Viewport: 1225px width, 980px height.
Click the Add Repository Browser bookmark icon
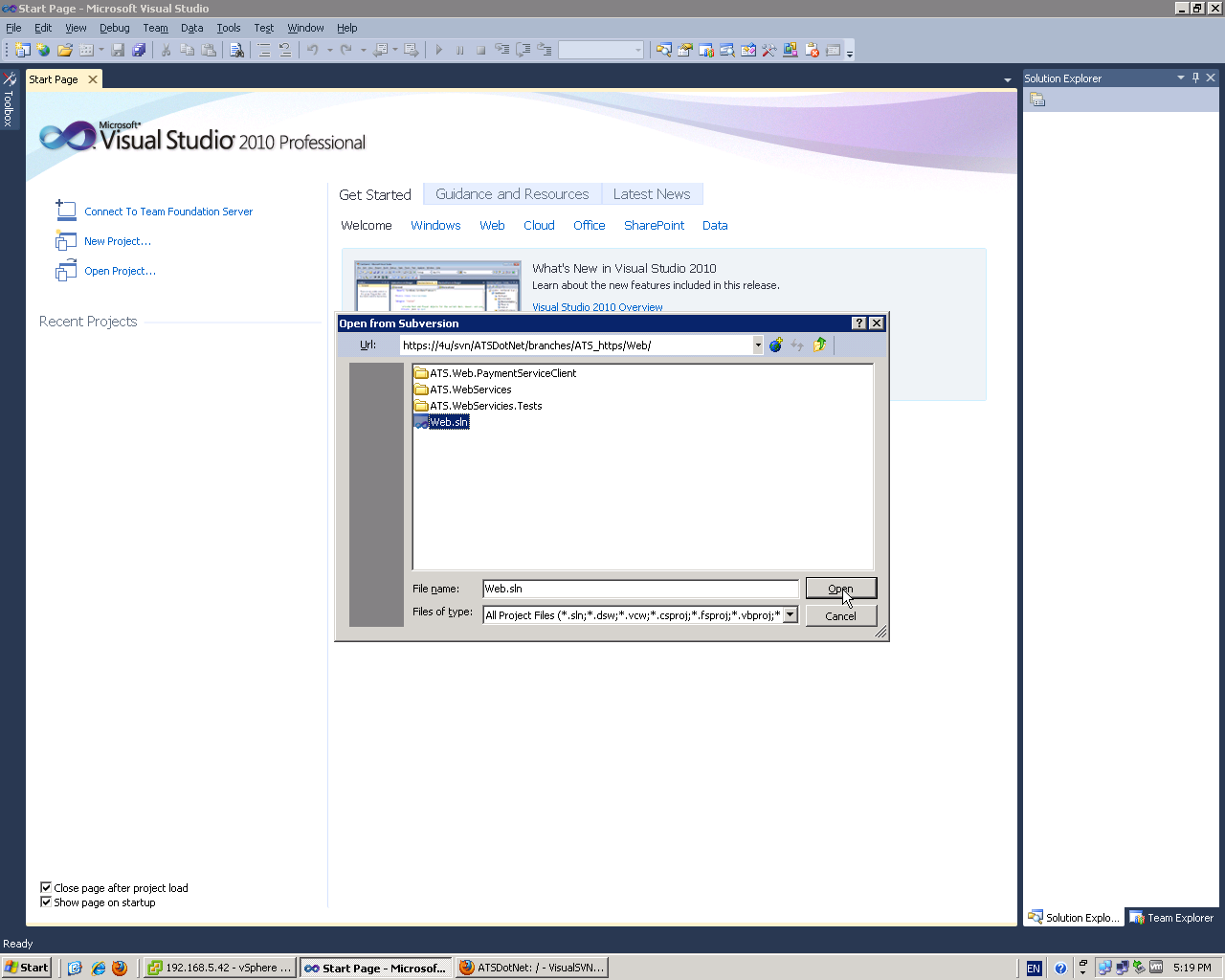[776, 345]
